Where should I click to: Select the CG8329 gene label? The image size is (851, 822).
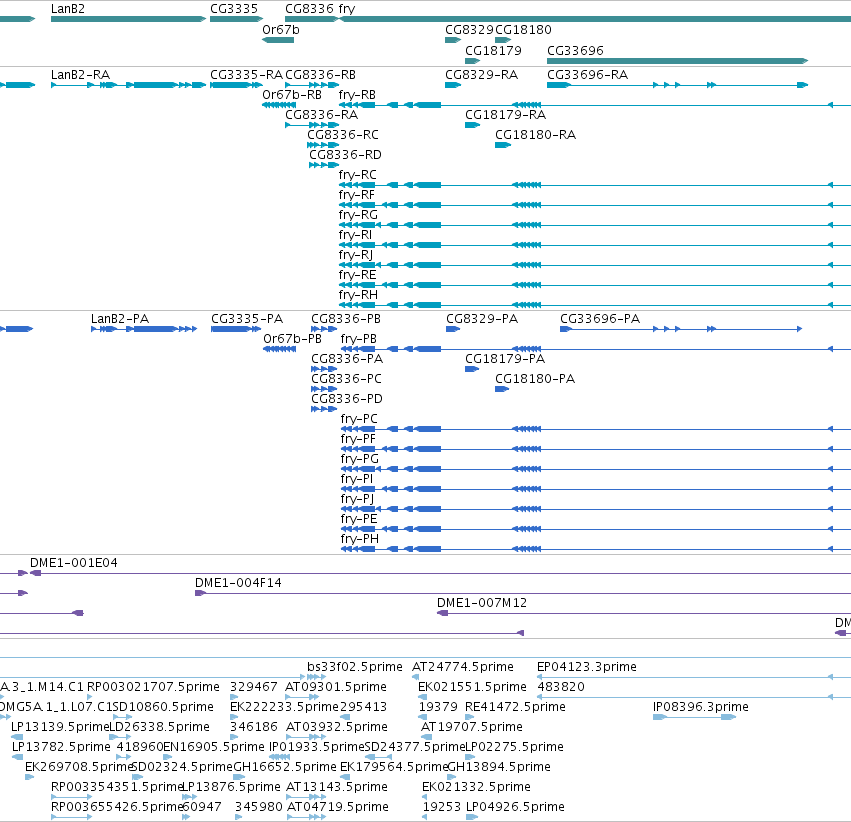[469, 29]
